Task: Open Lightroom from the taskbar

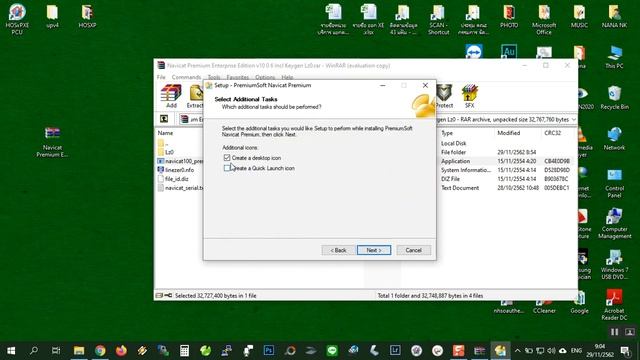Action: coord(395,351)
